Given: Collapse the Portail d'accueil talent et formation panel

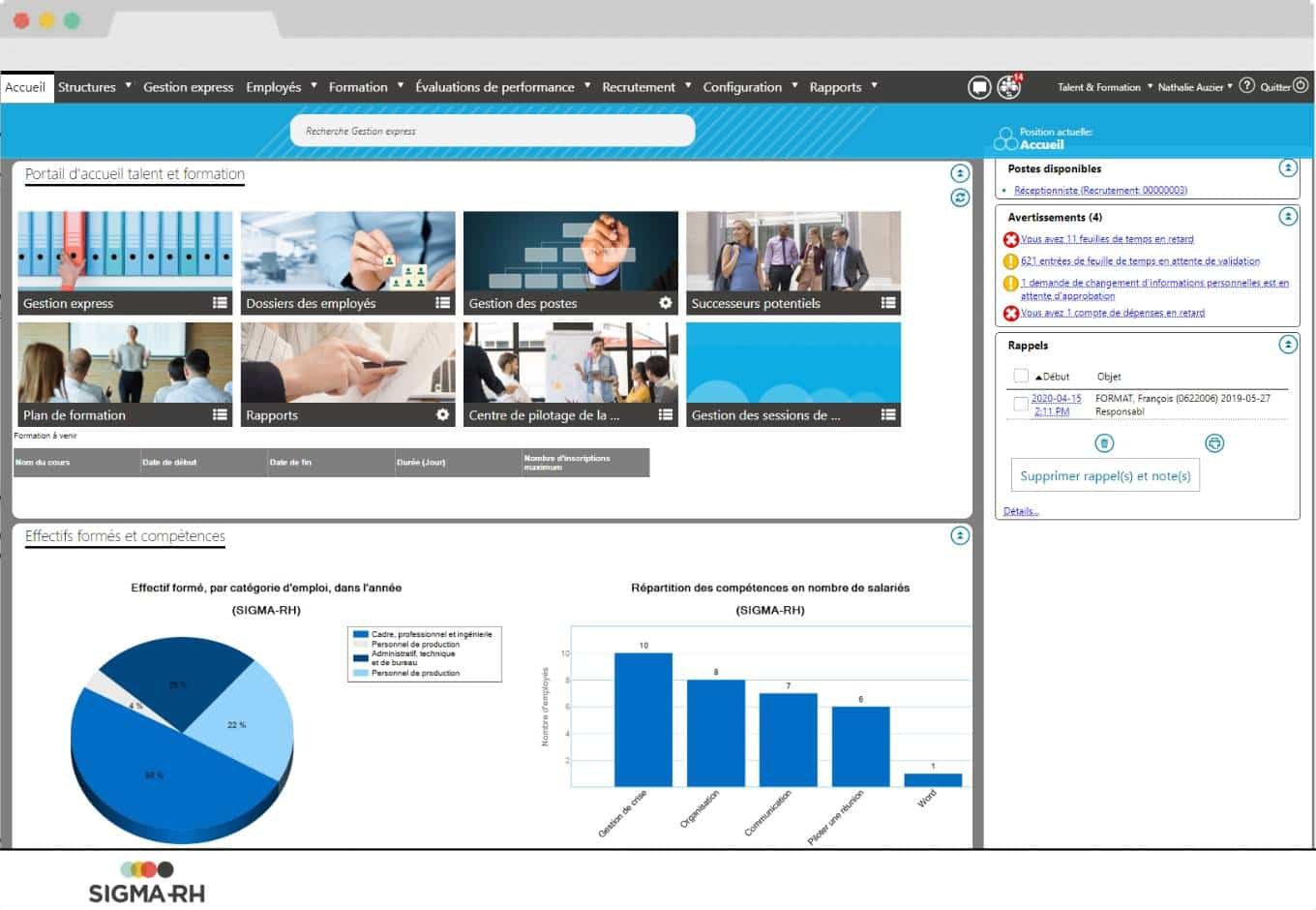Looking at the screenshot, I should pos(960,173).
